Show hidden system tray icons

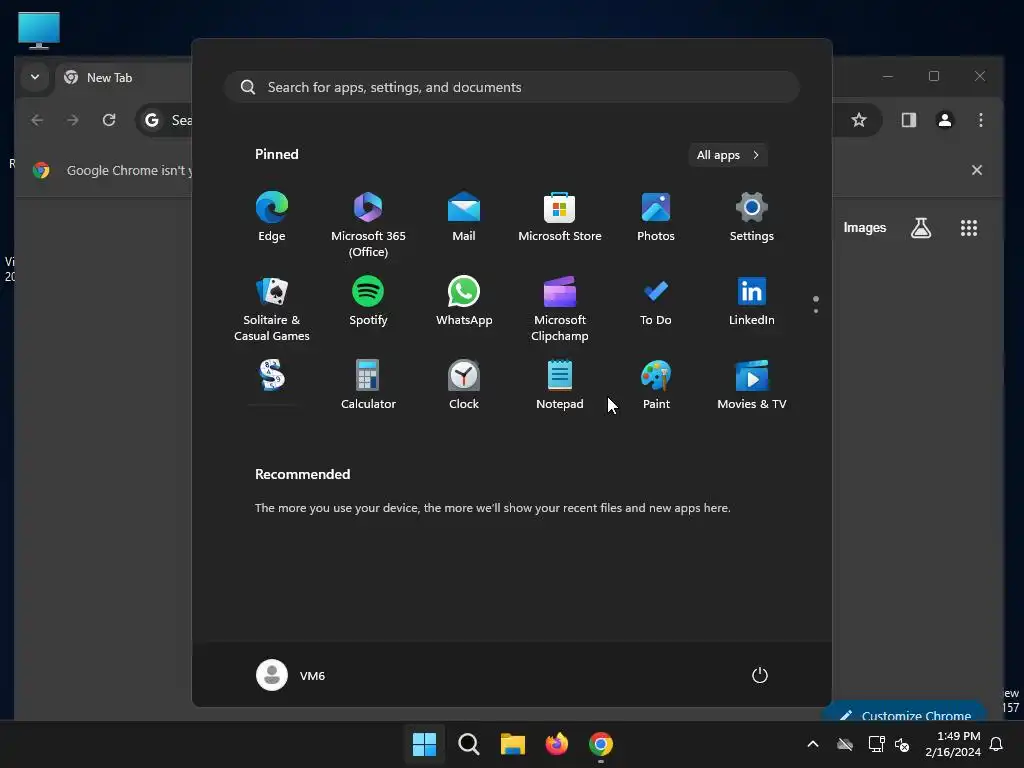tap(813, 744)
